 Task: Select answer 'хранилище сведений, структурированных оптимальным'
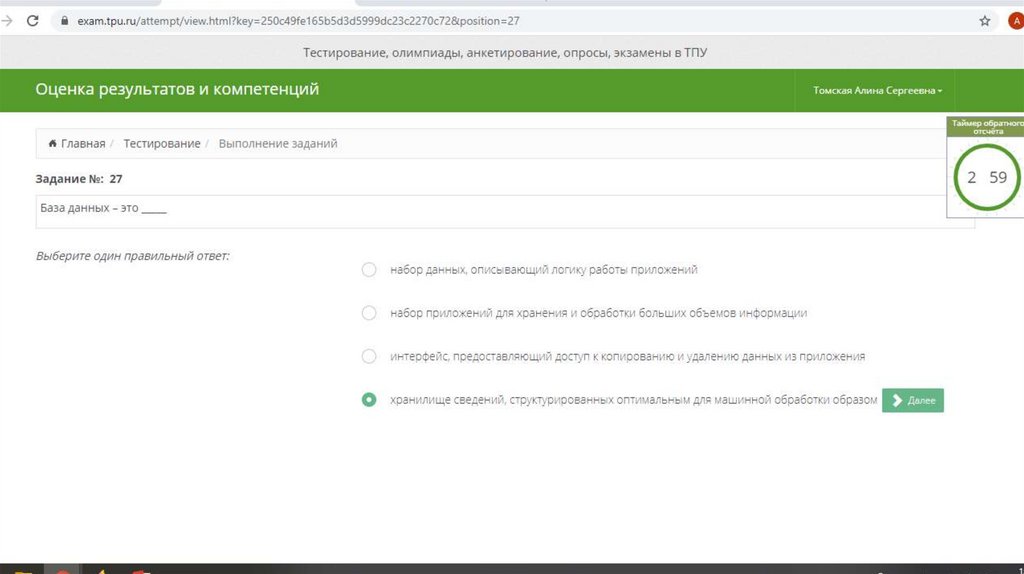coord(369,400)
